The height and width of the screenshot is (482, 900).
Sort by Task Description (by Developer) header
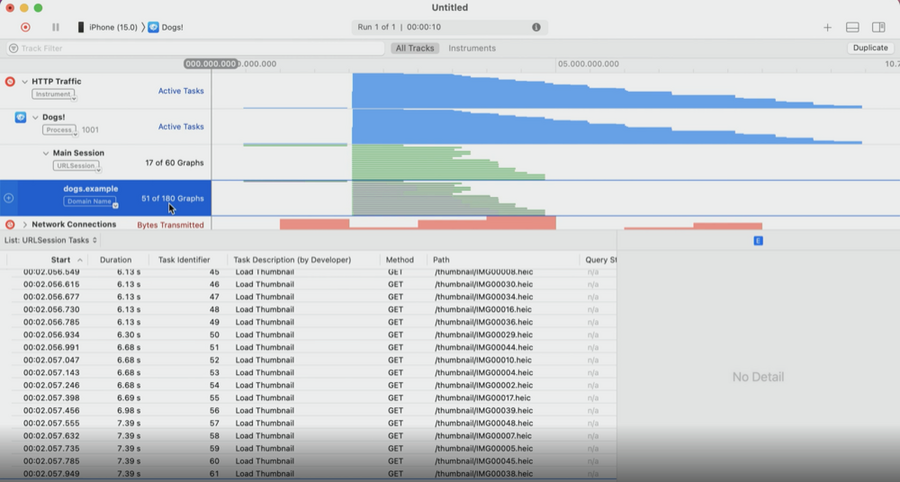[x=292, y=260]
